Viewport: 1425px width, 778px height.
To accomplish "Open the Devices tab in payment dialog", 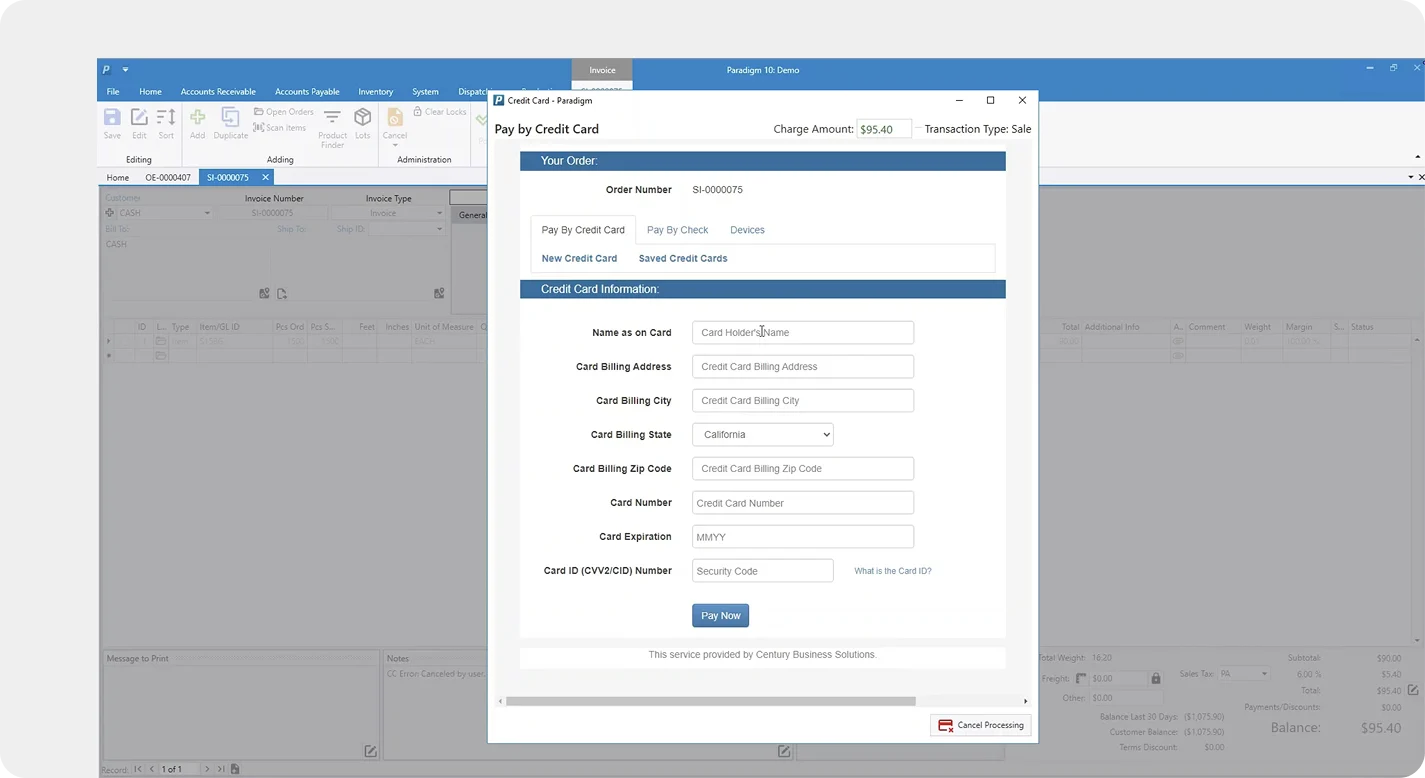I will (x=747, y=230).
